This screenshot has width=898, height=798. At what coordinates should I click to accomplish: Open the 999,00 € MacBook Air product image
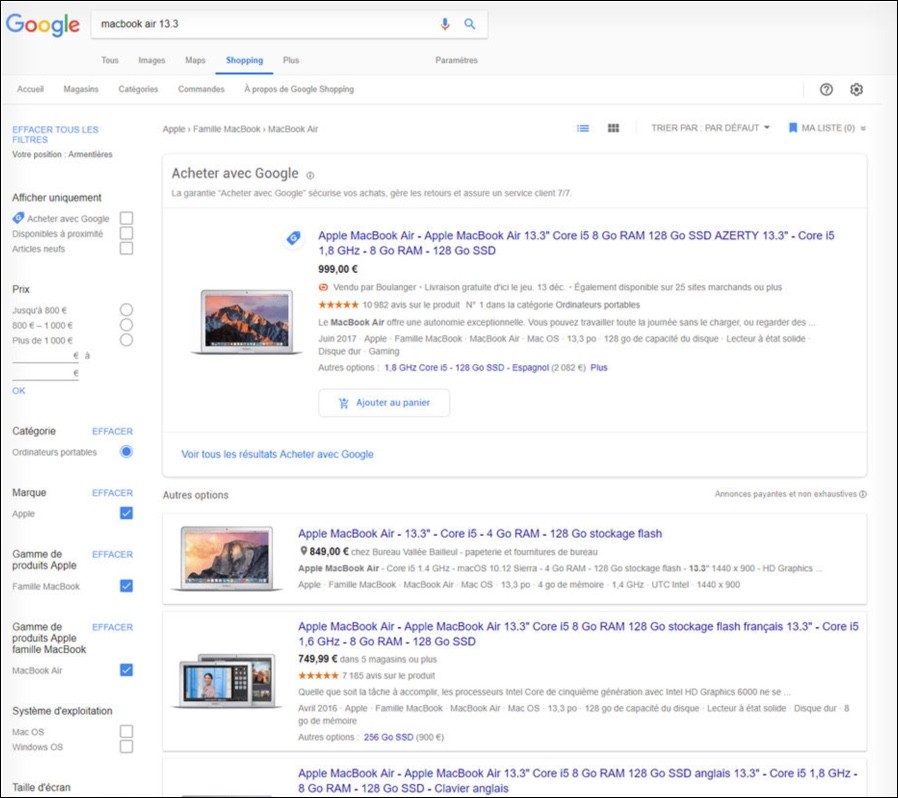247,322
